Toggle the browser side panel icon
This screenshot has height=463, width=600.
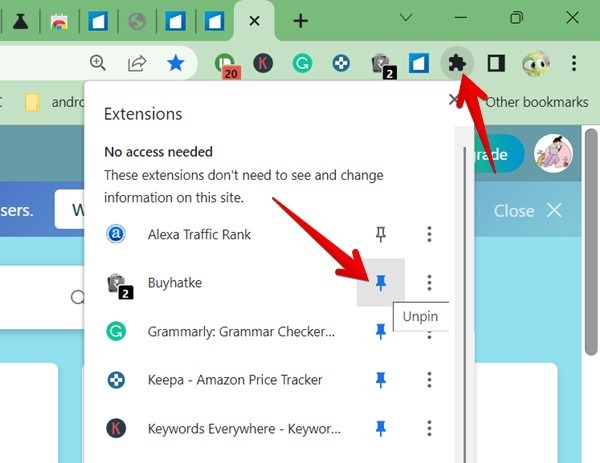point(496,63)
